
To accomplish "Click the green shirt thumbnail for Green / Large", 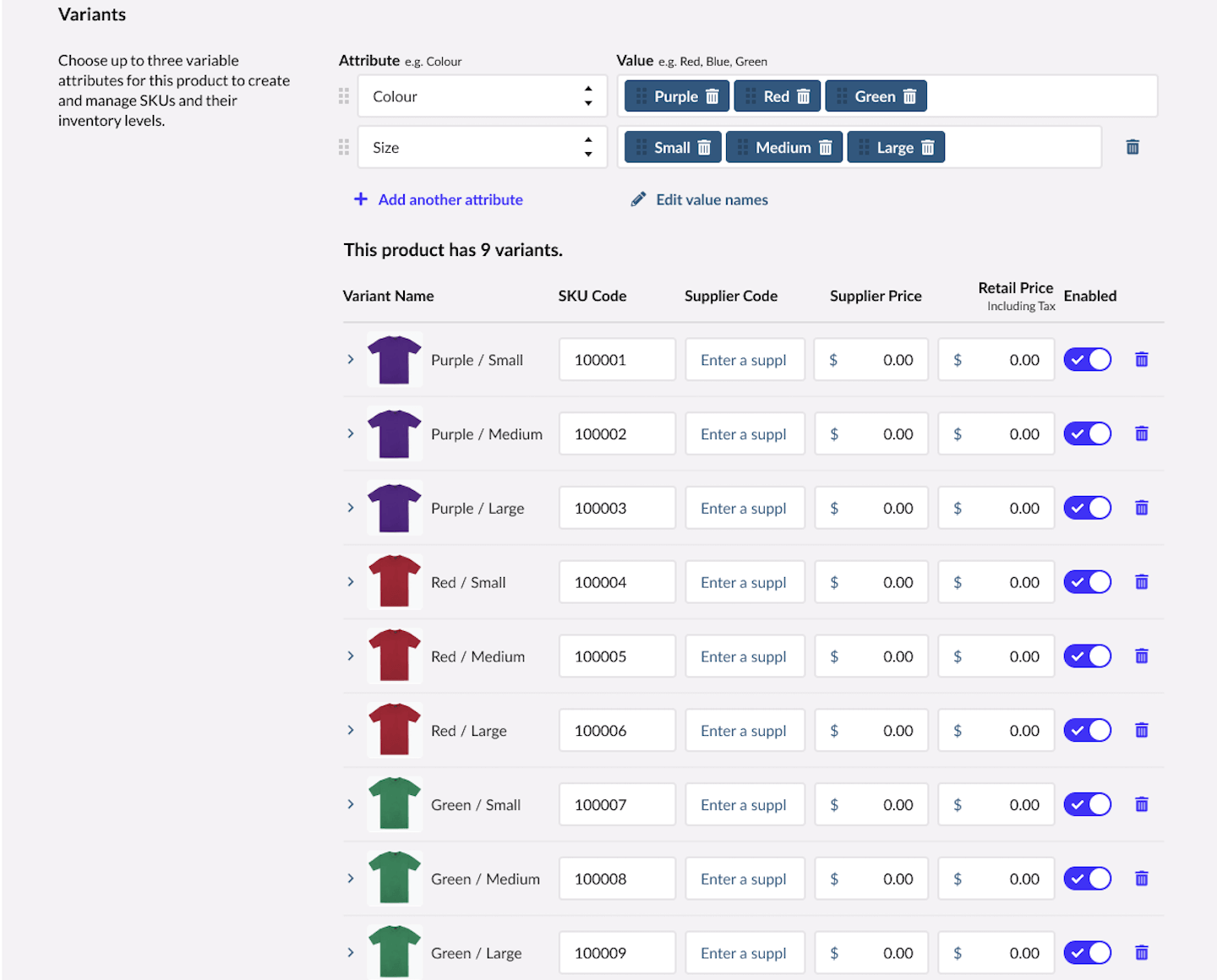I will click(x=394, y=952).
